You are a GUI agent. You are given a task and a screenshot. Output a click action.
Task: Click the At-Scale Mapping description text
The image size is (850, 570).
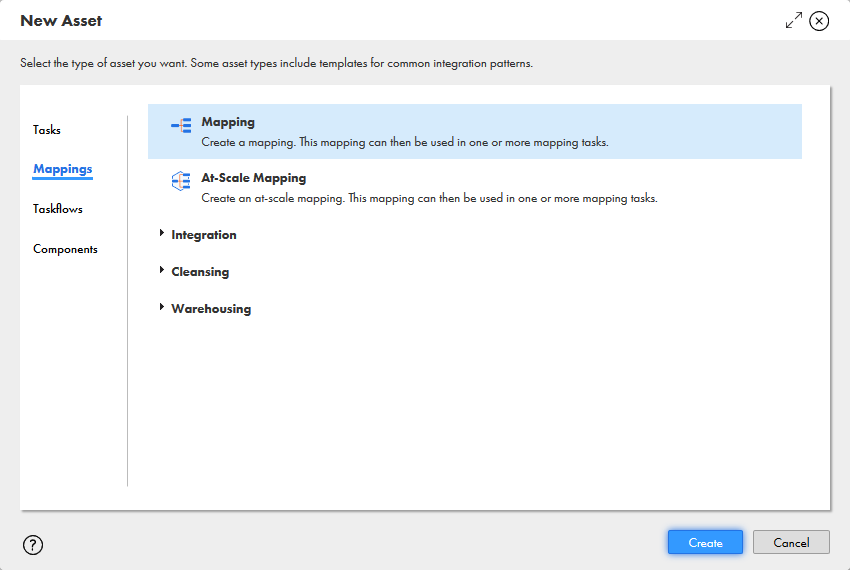click(429, 198)
